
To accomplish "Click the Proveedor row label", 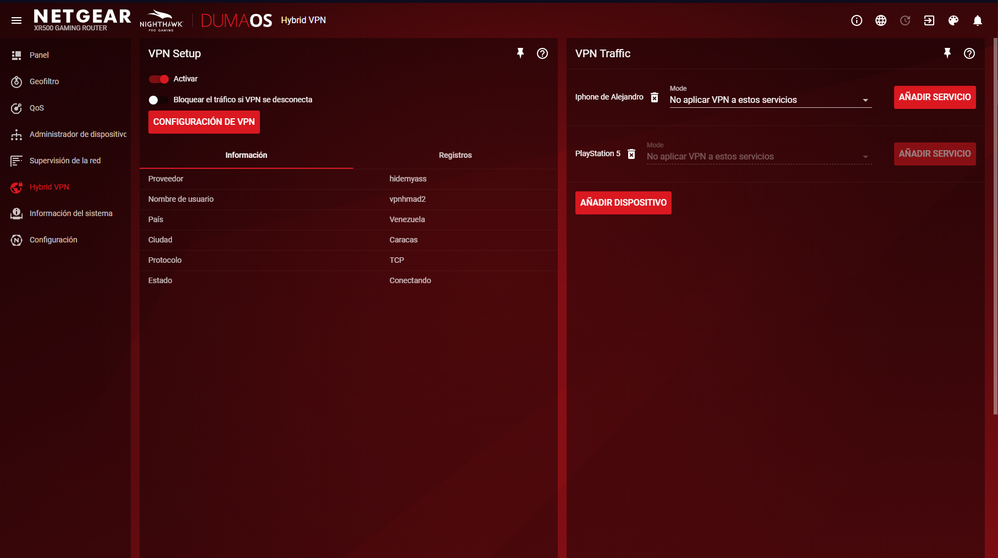I will [x=165, y=179].
